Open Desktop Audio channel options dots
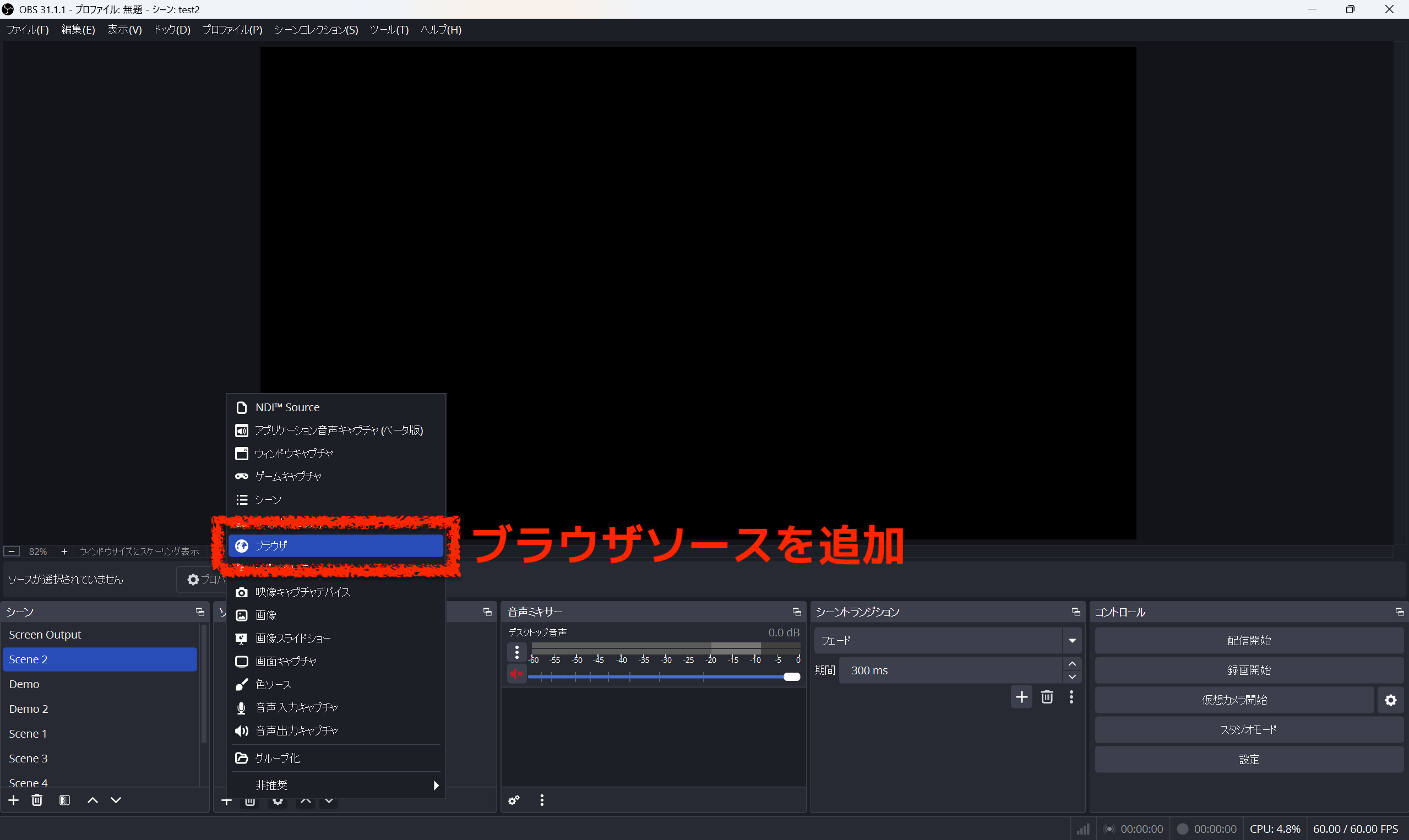The height and width of the screenshot is (840, 1409). pyautogui.click(x=517, y=652)
